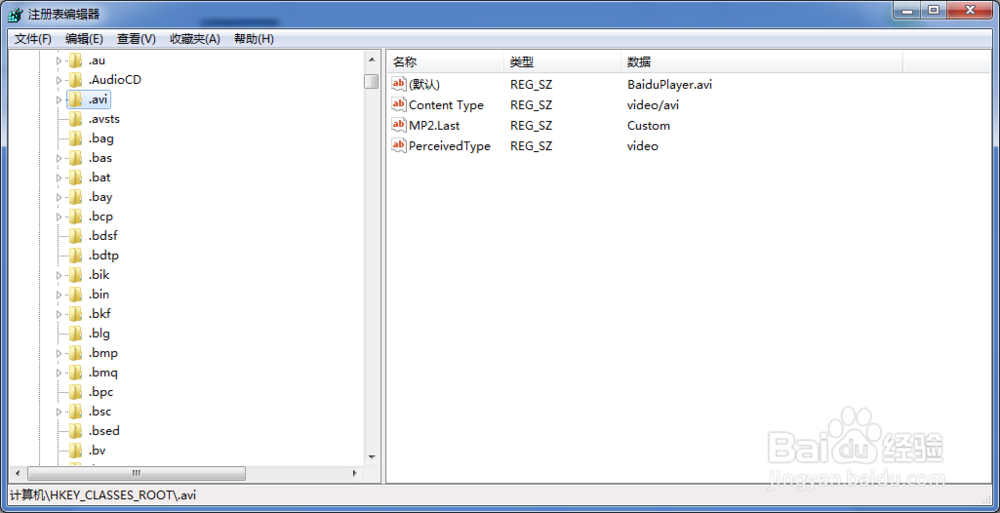Image resolution: width=1000 pixels, height=513 pixels.
Task: Click the .bdtp folder icon
Action: [76, 256]
